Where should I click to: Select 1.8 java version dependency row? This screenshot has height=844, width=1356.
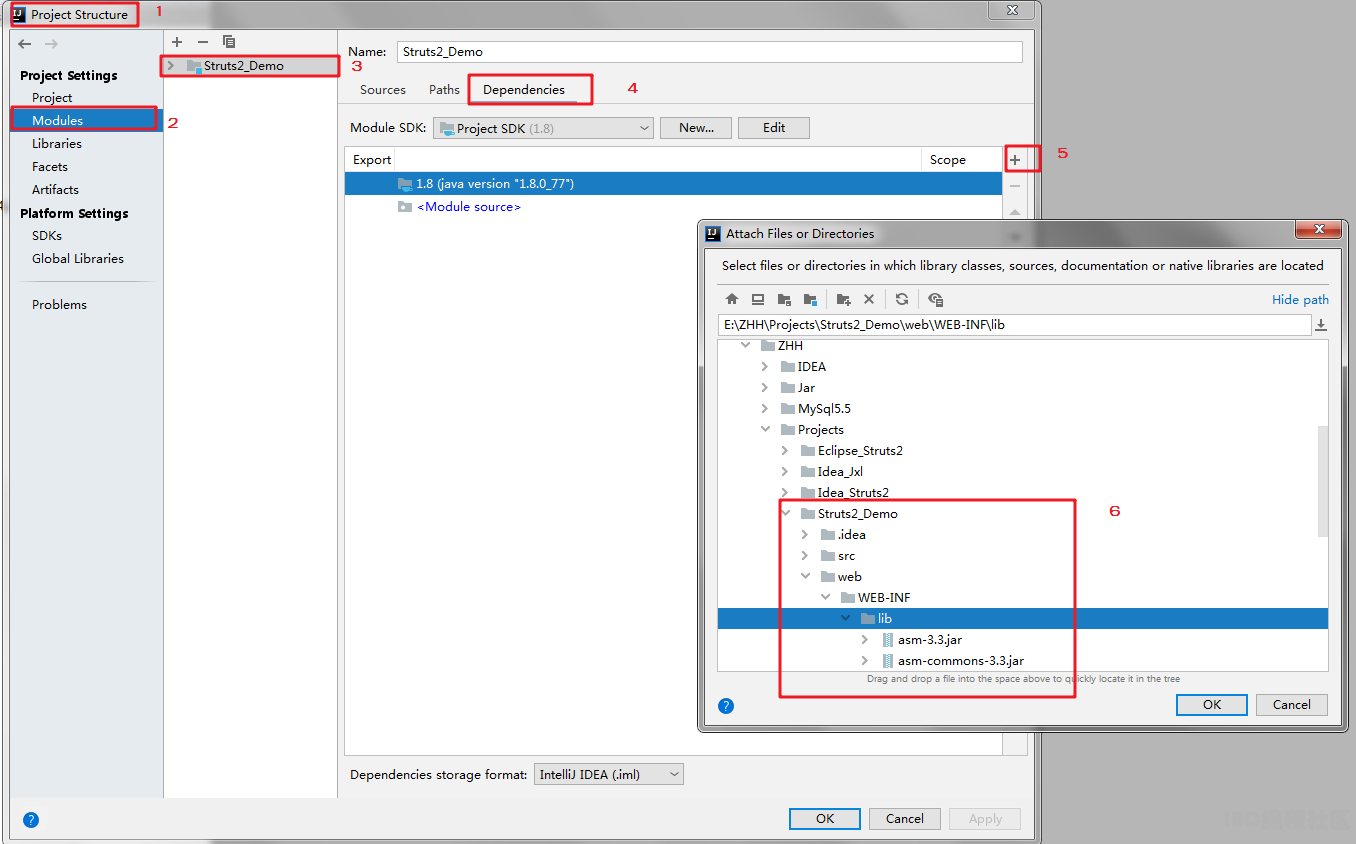(673, 184)
